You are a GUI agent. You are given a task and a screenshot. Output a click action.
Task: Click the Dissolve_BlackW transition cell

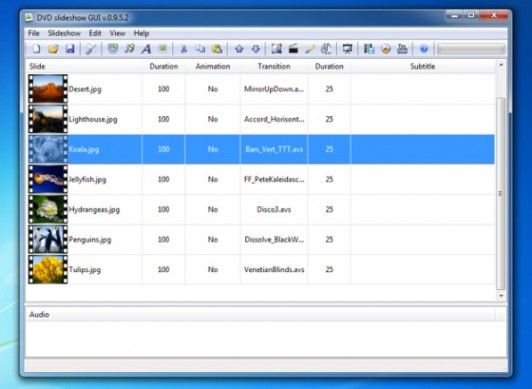[274, 239]
